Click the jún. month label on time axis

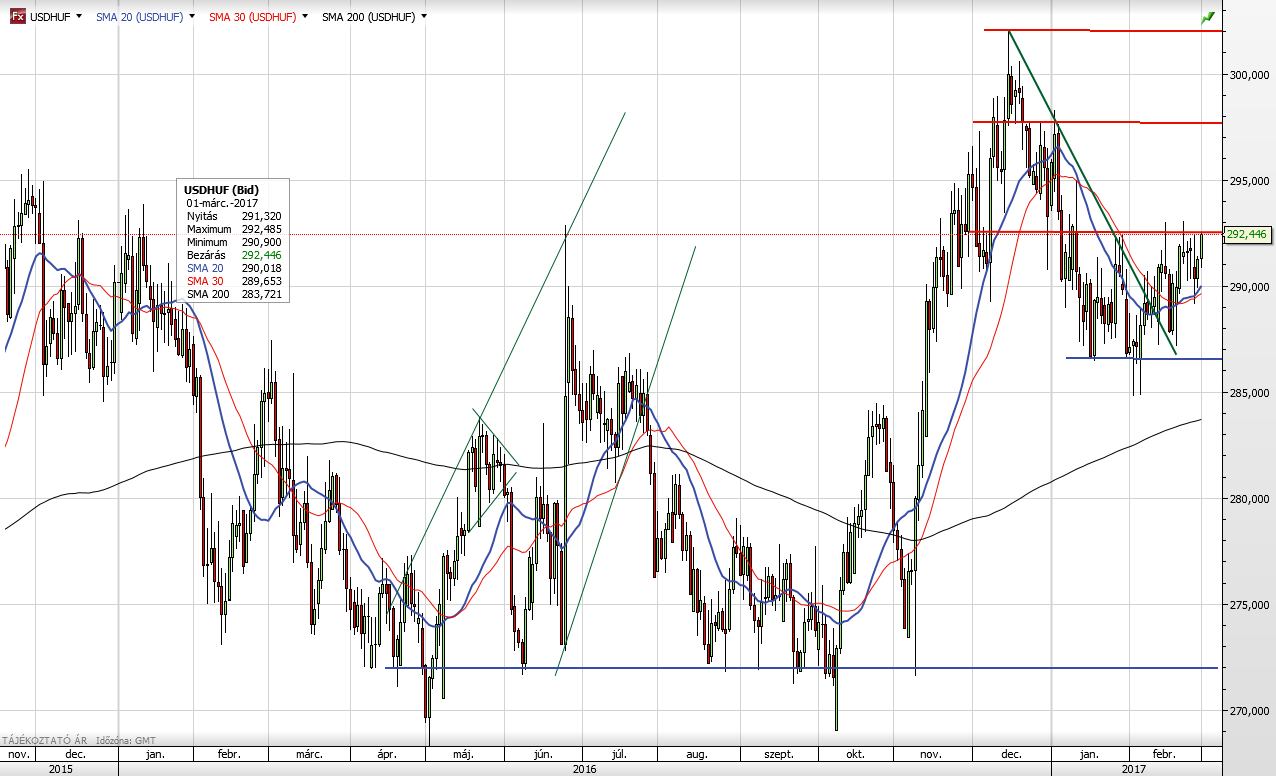click(x=544, y=754)
